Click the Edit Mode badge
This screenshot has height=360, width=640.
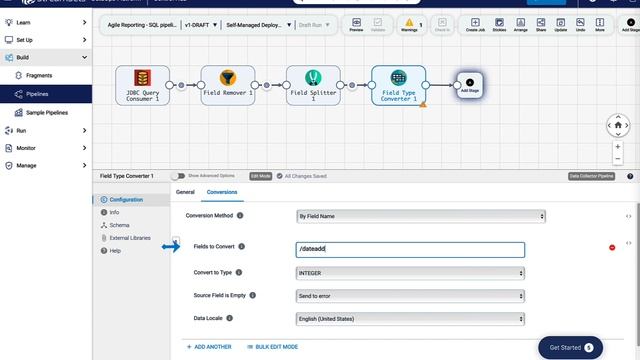tap(261, 176)
